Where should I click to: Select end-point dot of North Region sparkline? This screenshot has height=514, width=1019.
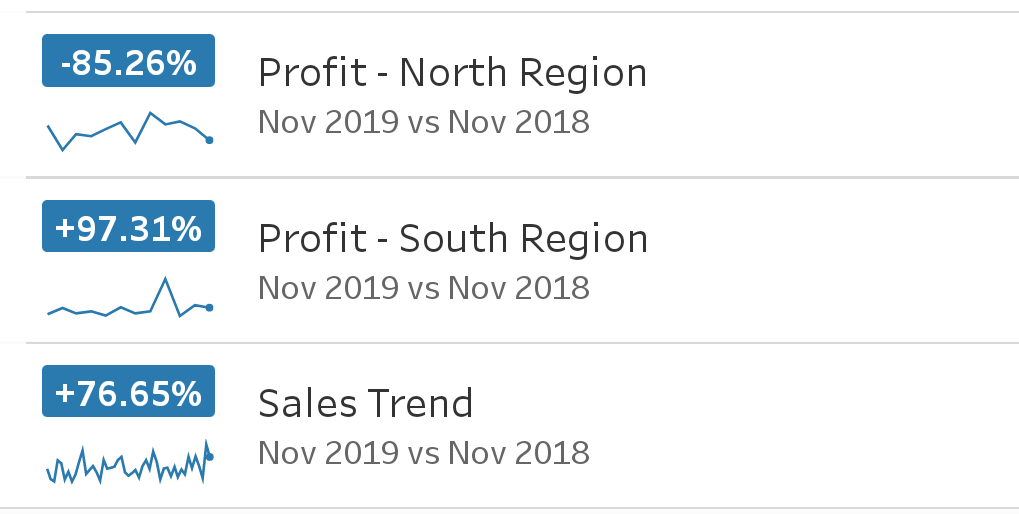[209, 141]
